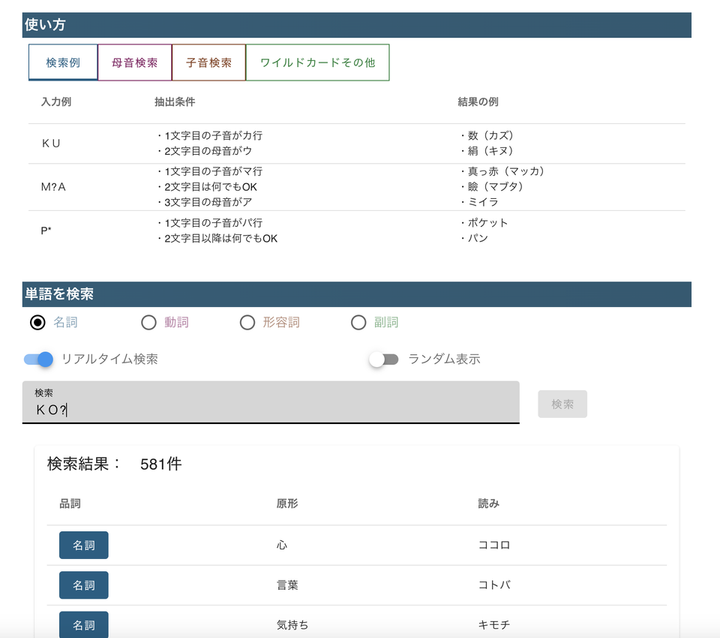Click the 名詞 tag beside 気持ち
Image resolution: width=720 pixels, height=638 pixels.
pos(84,624)
